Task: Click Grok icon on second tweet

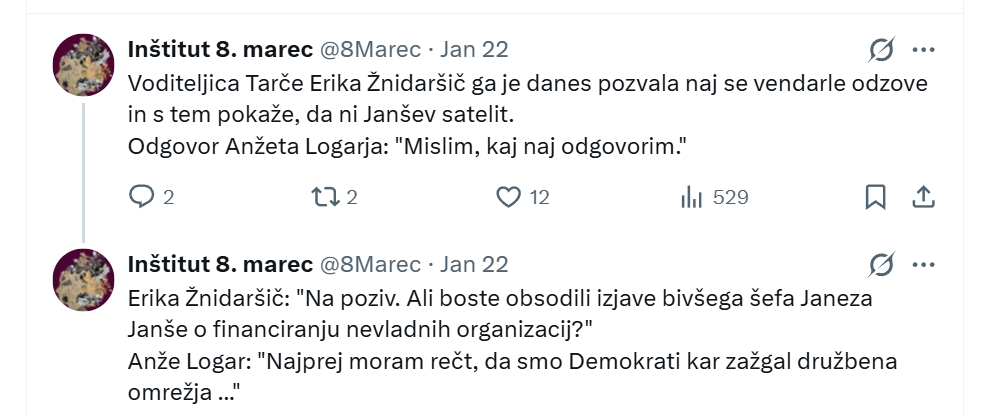Action: click(881, 264)
